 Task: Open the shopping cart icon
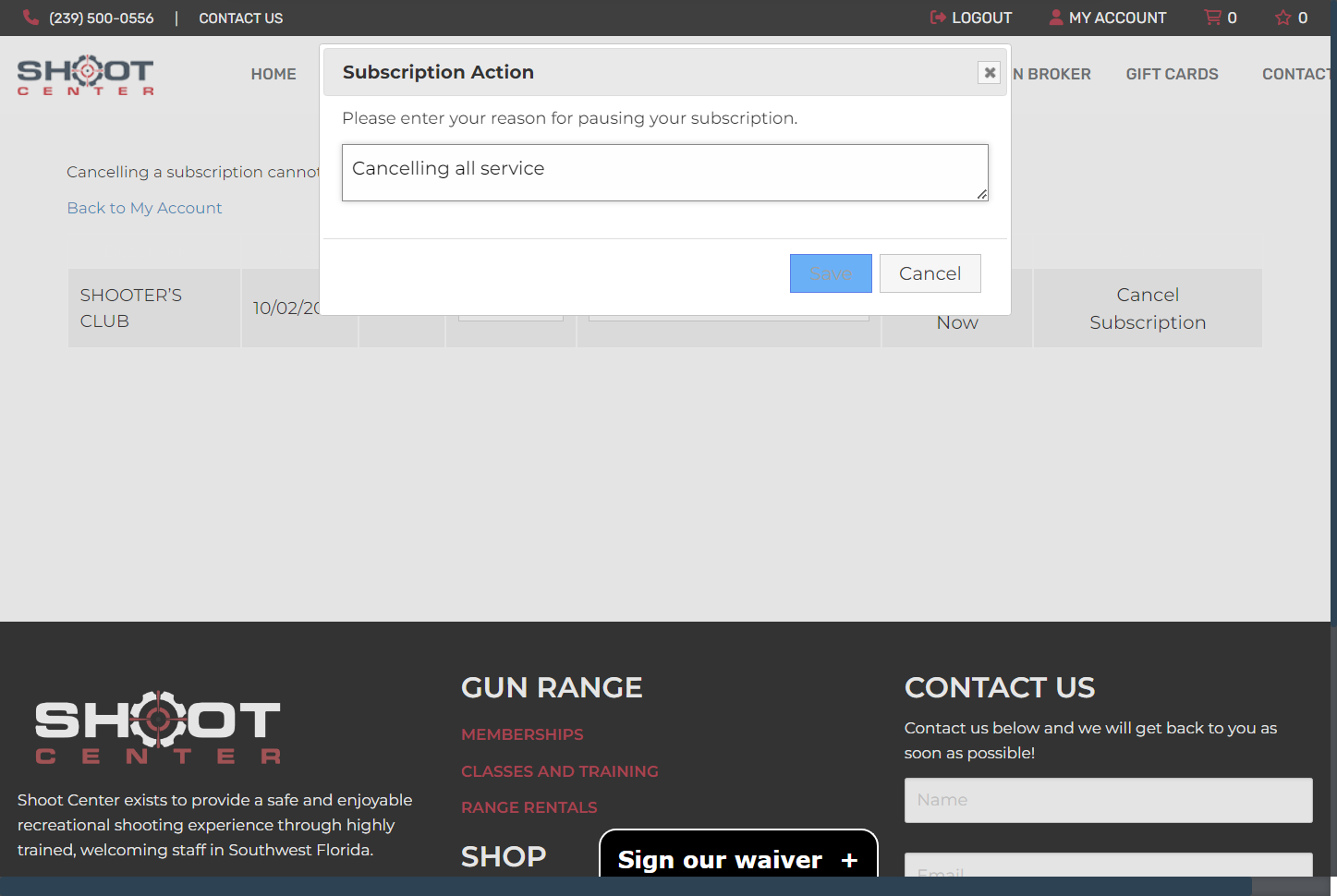1212,18
